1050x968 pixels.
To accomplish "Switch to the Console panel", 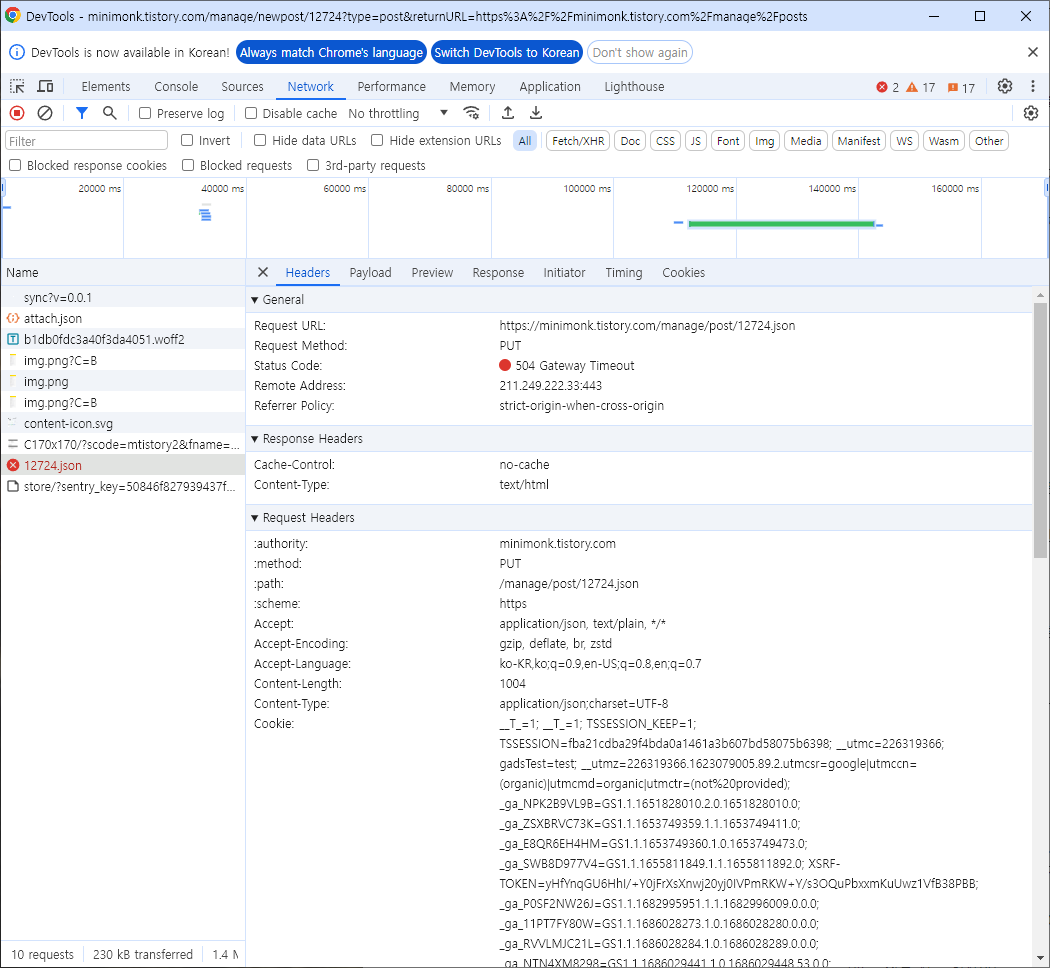I will [x=176, y=86].
